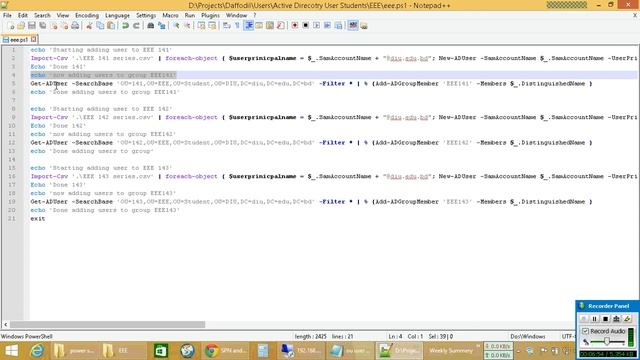This screenshot has height=360, width=640.
Task: Open the Plugins menu
Action: (x=210, y=16)
